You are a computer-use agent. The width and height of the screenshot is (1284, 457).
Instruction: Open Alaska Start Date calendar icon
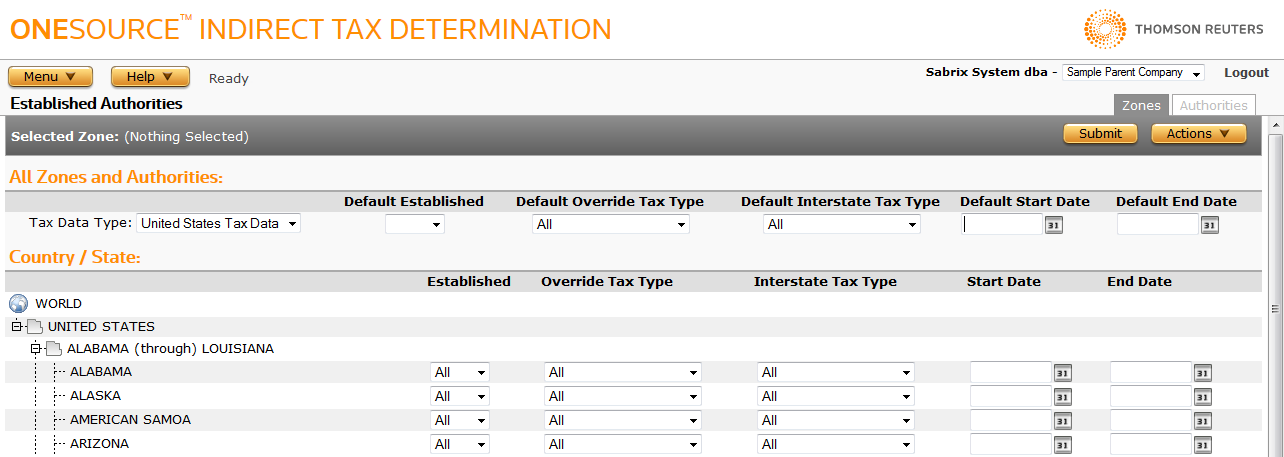[1062, 397]
